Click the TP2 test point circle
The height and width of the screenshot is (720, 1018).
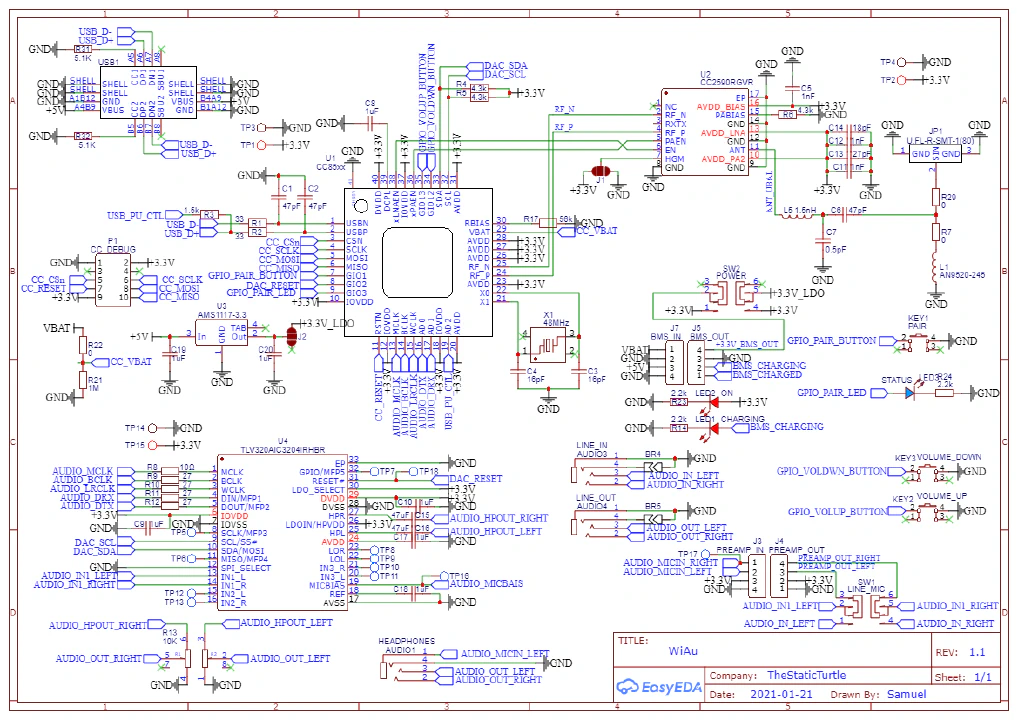coord(901,80)
